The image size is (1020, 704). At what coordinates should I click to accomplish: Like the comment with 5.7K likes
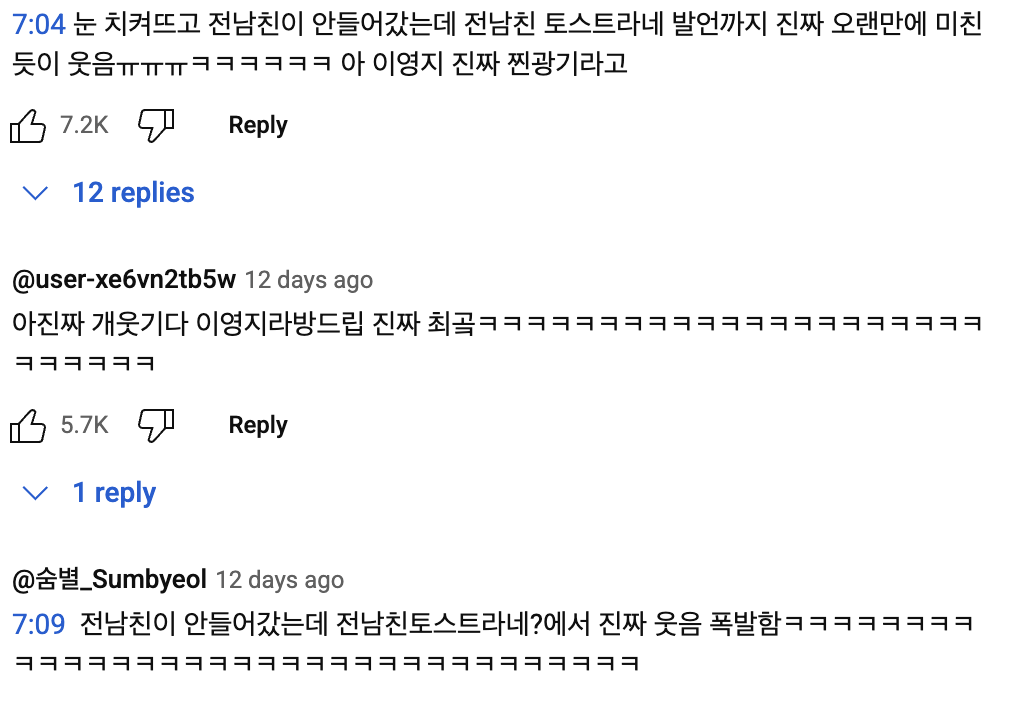click(28, 426)
